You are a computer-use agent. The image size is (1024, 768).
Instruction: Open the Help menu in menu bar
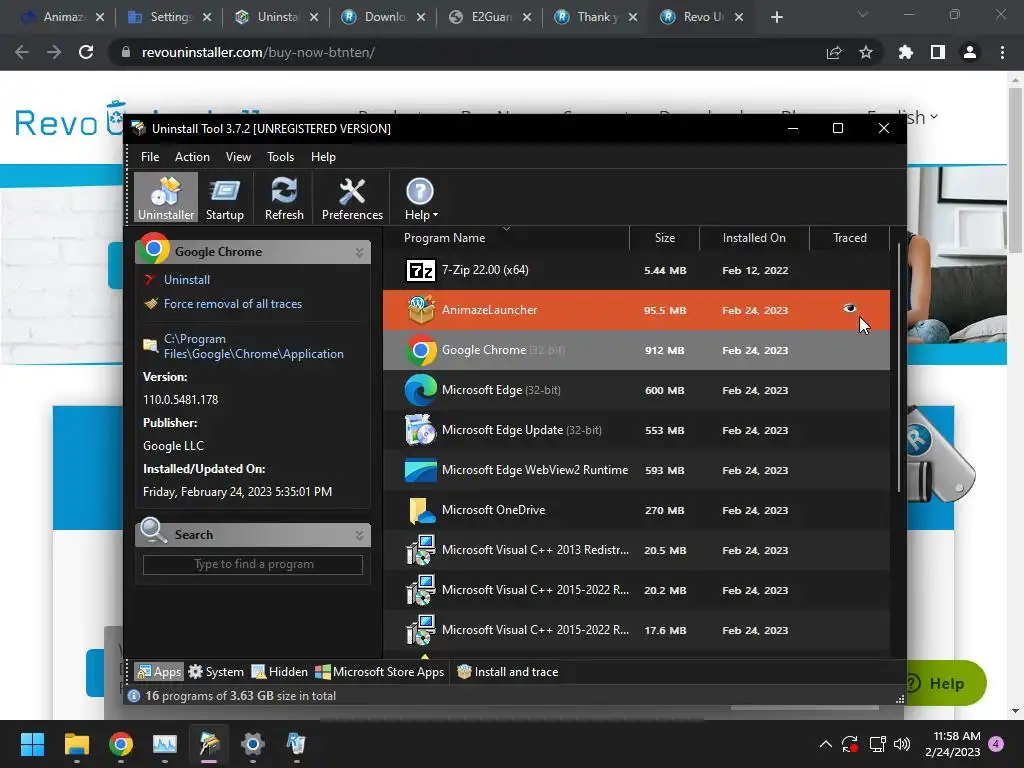pos(323,157)
